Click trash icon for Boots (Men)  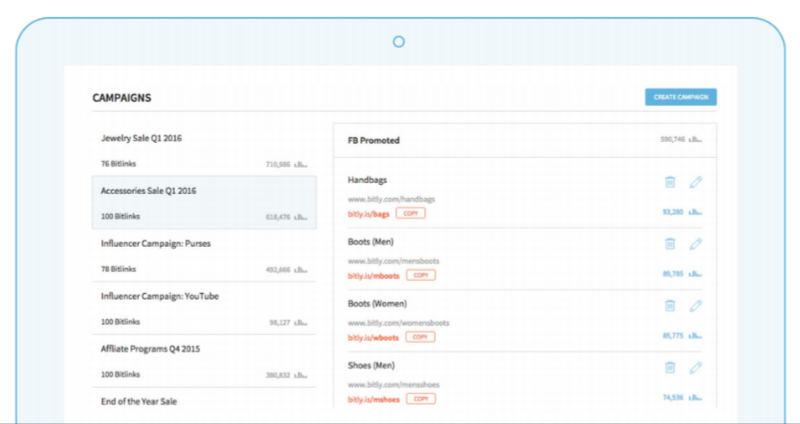click(x=670, y=243)
